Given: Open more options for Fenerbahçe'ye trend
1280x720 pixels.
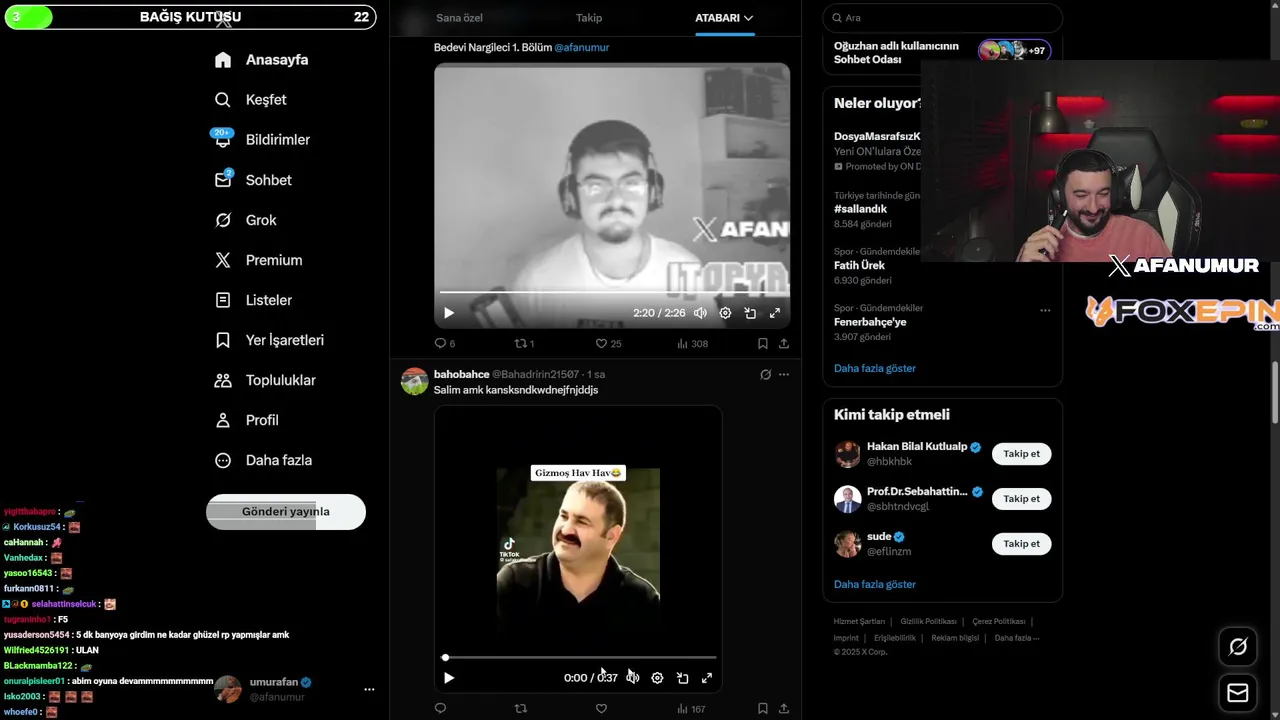Looking at the screenshot, I should click(x=1045, y=310).
